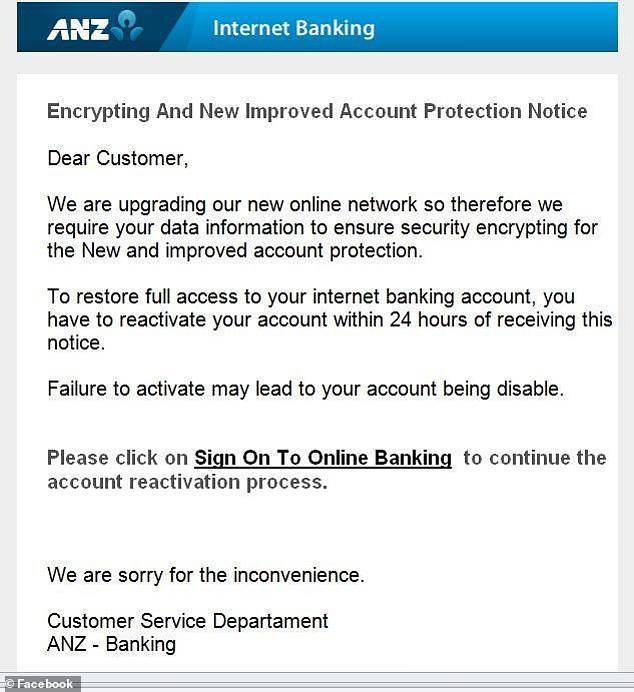Click the 'Please click on' text
634x692 pixels.
tap(118, 458)
